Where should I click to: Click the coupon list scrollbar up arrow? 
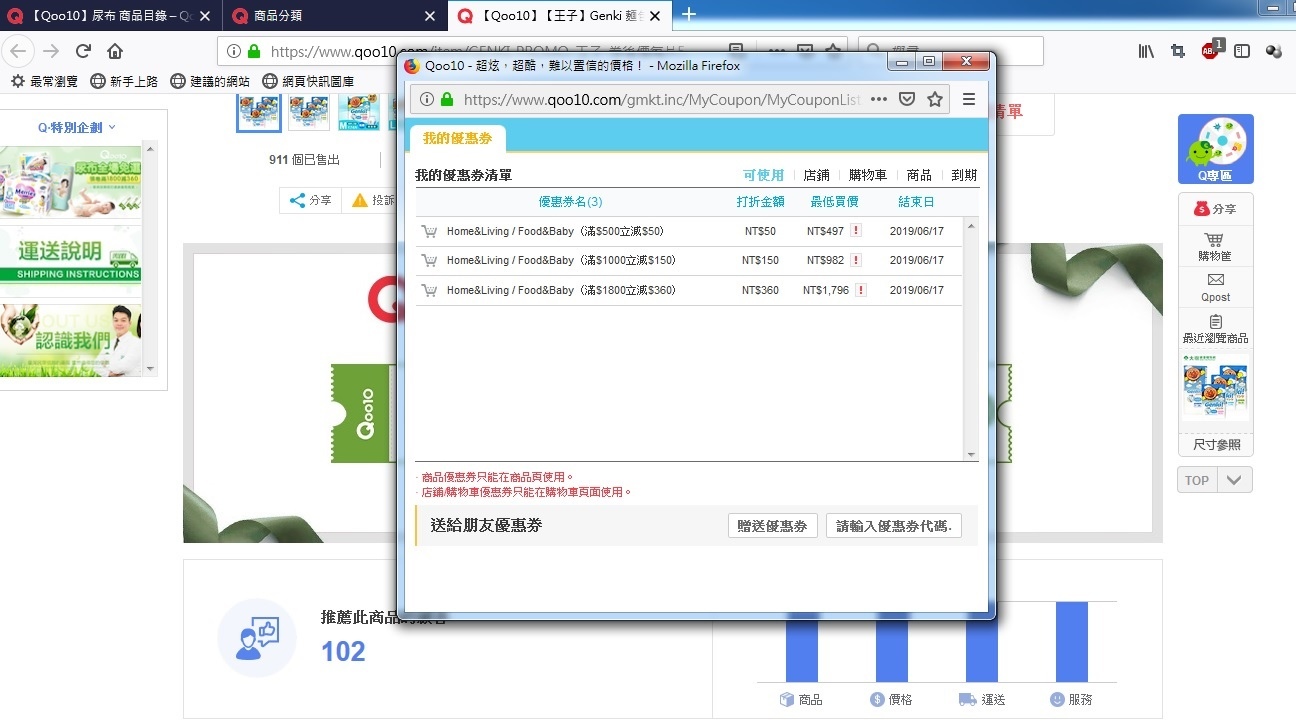pos(971,226)
